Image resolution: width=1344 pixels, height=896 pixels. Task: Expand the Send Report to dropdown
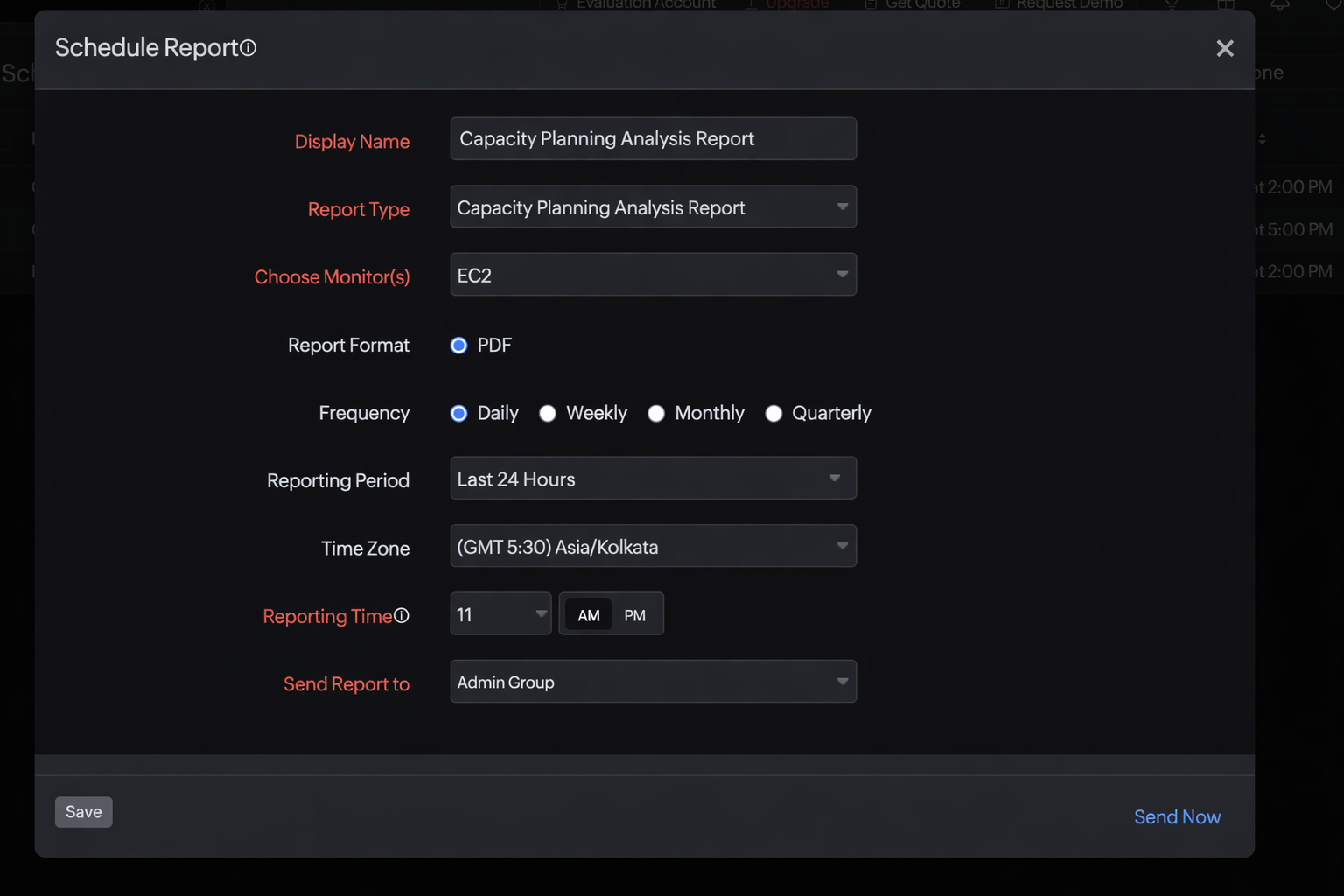tap(653, 682)
